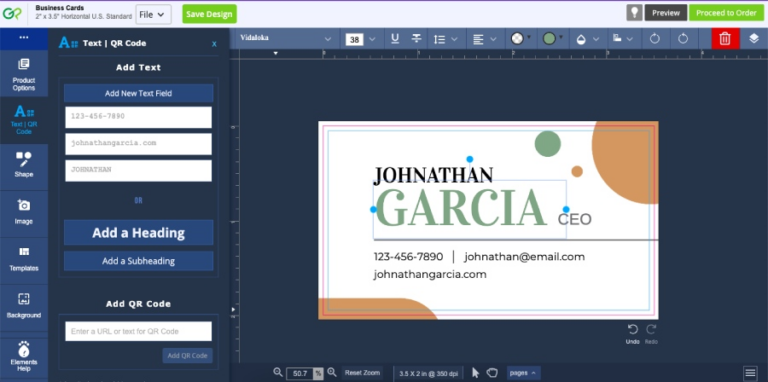Select johnathangarcia.com text on card
Image resolution: width=768 pixels, height=382 pixels.
click(x=430, y=274)
